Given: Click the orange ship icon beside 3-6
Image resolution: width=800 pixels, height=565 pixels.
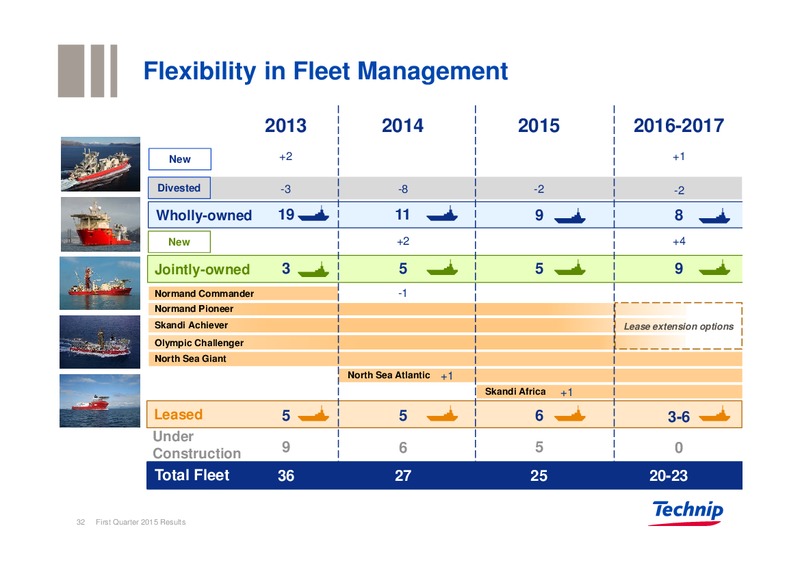Looking at the screenshot, I should pos(714,414).
